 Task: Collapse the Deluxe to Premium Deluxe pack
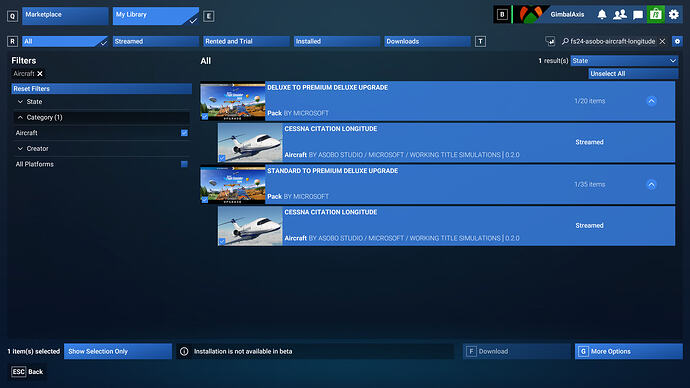(651, 101)
